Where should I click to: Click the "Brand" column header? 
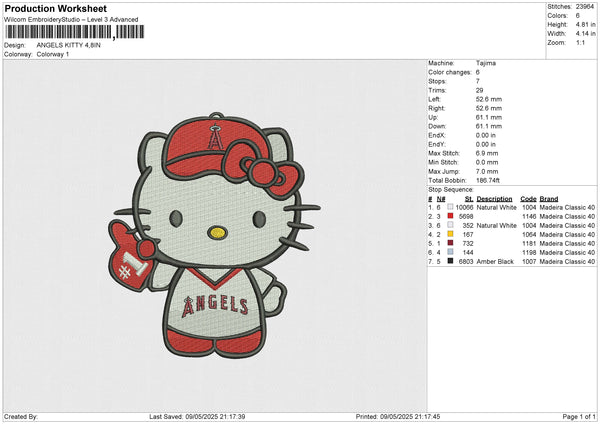pyautogui.click(x=549, y=199)
